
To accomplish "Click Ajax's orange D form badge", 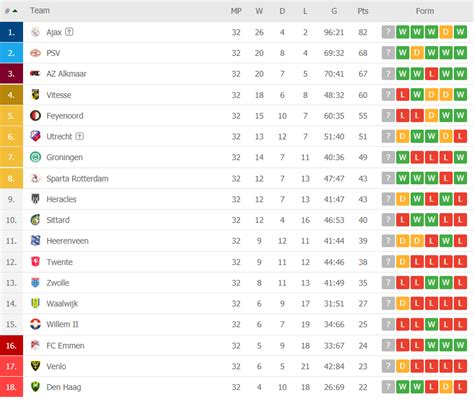I will [446, 32].
